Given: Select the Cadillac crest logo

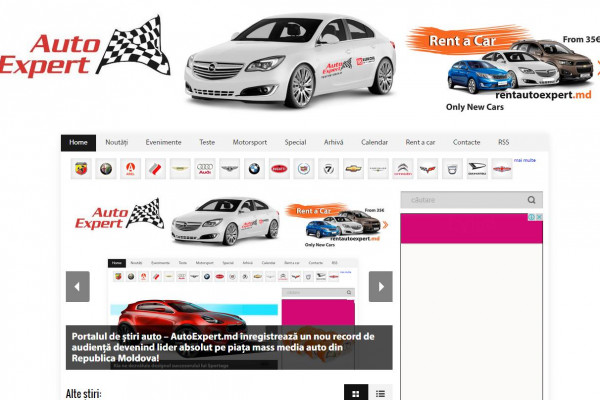Looking at the screenshot, I should [x=304, y=168].
